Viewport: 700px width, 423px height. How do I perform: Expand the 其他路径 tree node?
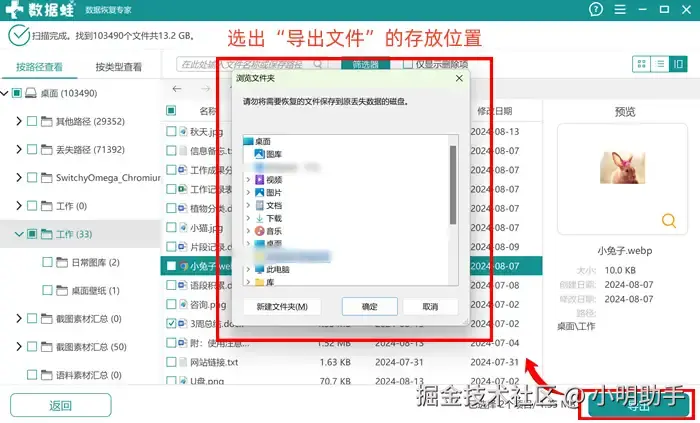point(19,121)
